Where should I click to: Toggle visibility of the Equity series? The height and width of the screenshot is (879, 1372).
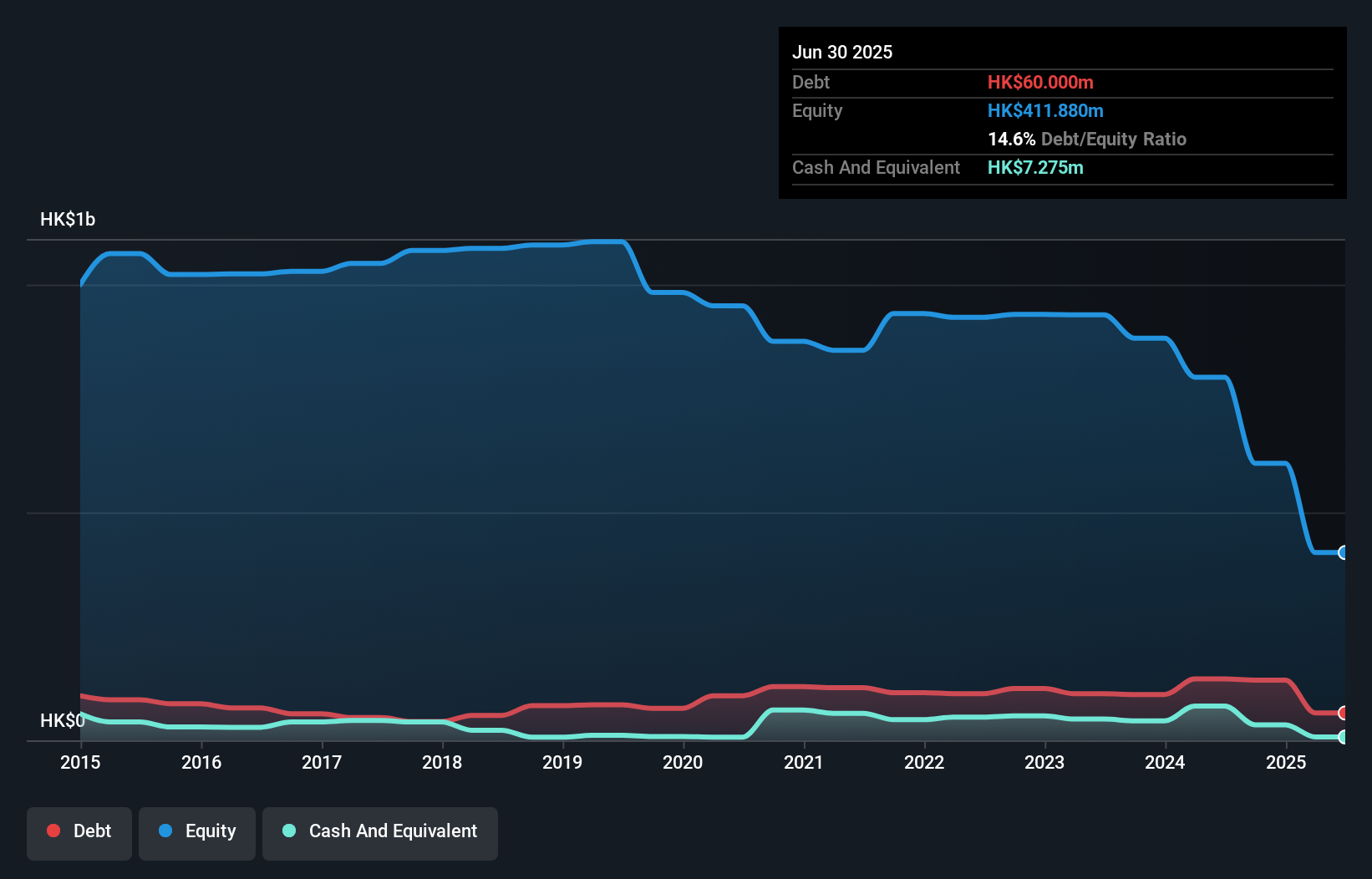[x=196, y=832]
